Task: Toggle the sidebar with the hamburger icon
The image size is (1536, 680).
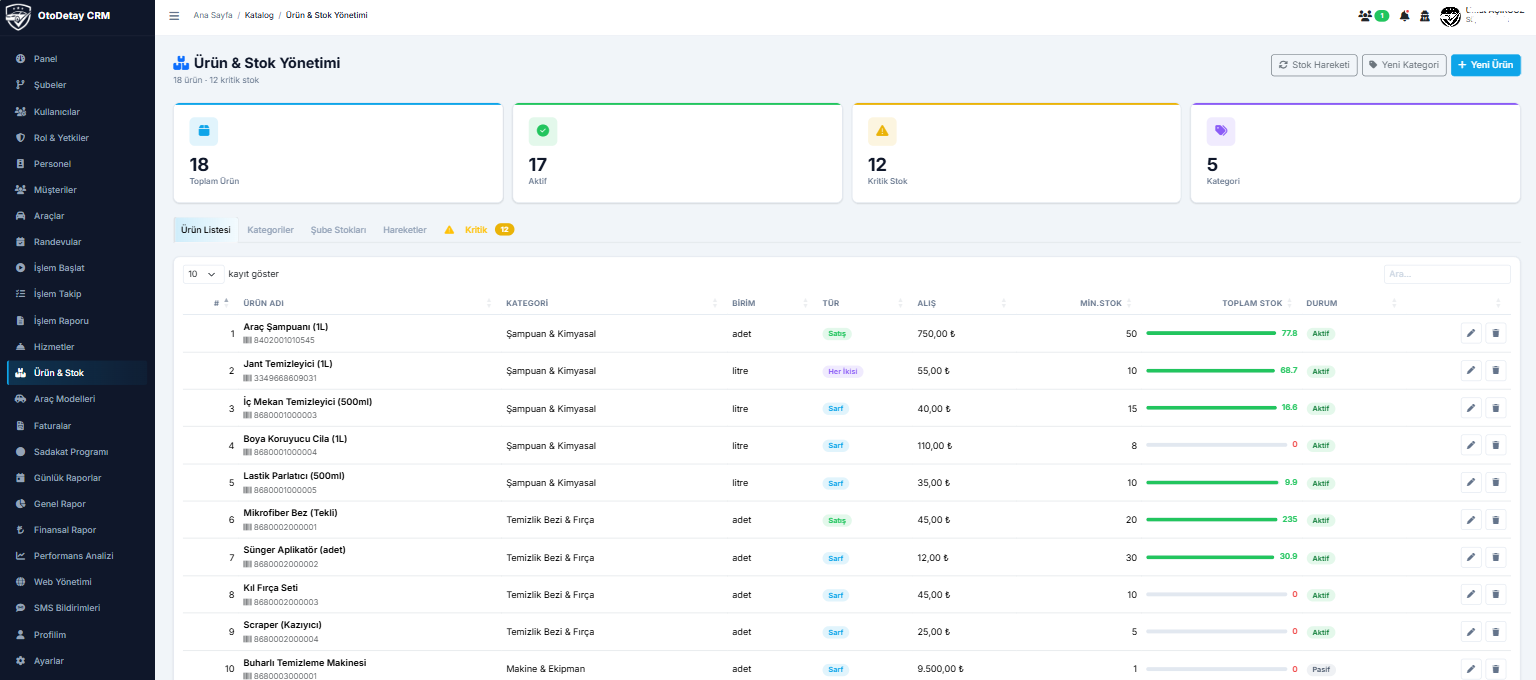Action: pos(174,16)
